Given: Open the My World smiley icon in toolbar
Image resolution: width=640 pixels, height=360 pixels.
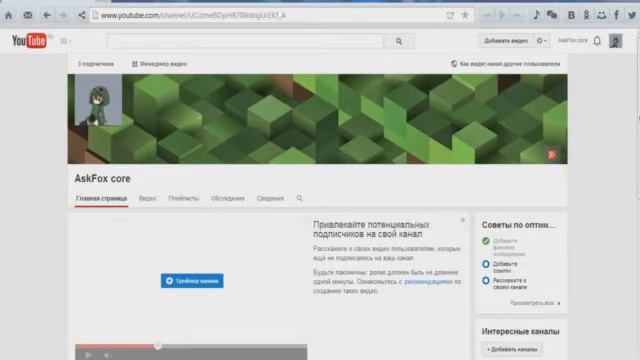Looking at the screenshot, I should tap(601, 16).
